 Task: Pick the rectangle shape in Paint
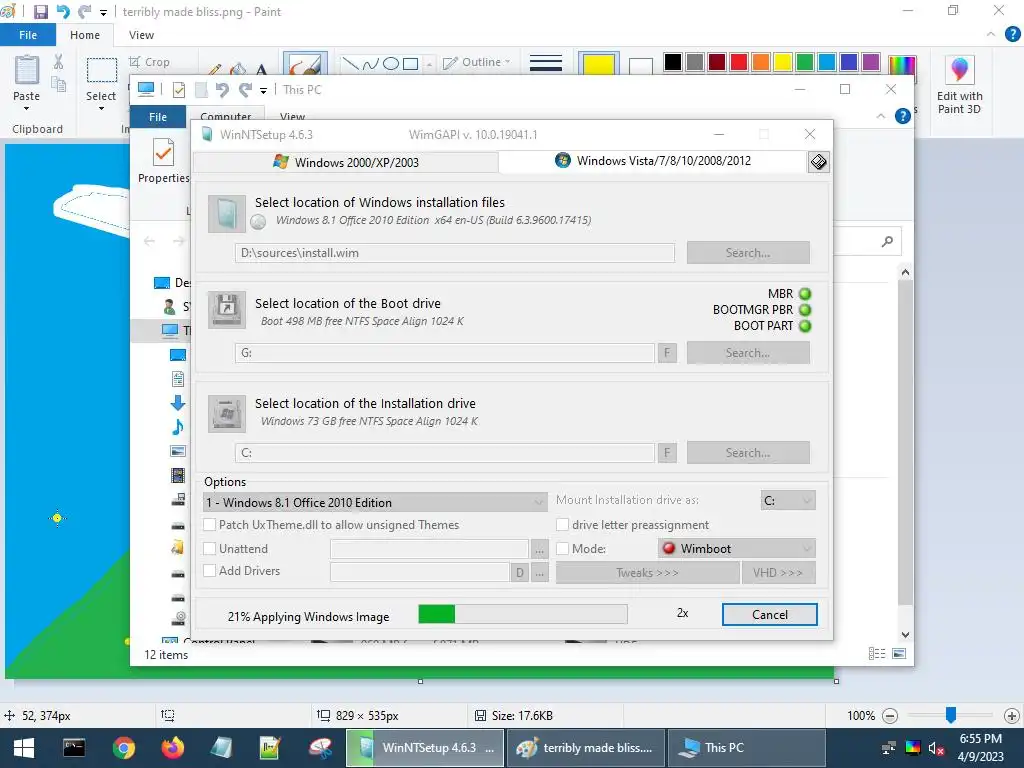click(410, 63)
